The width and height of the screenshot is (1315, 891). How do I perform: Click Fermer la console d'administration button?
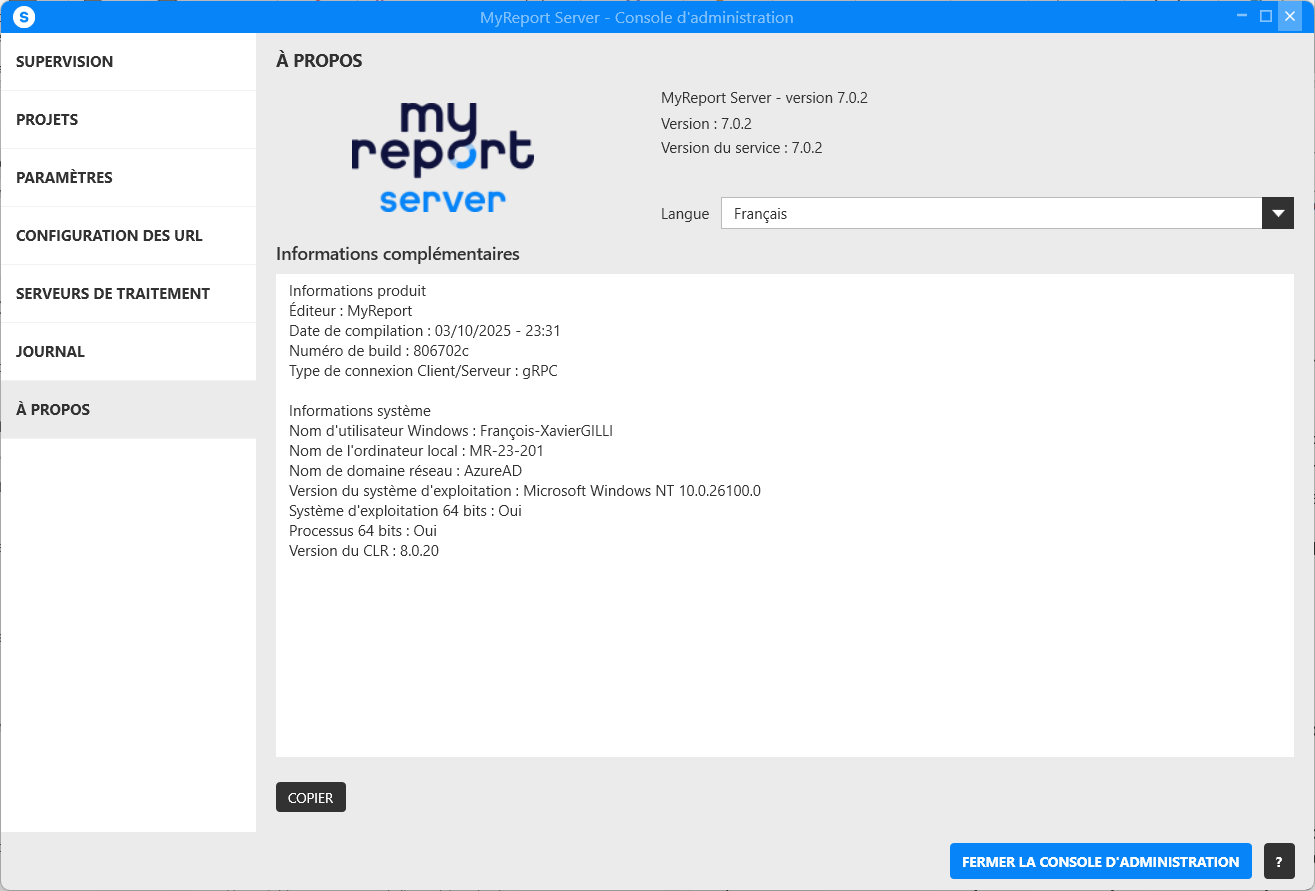click(1100, 861)
